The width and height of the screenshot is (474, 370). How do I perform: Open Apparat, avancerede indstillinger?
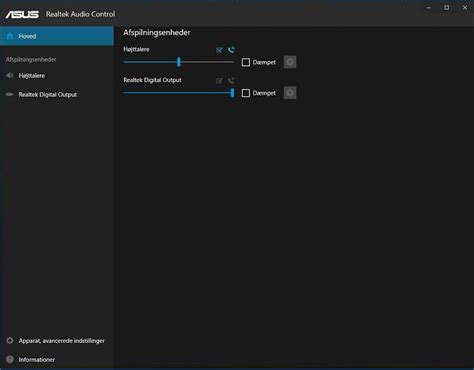(x=57, y=341)
